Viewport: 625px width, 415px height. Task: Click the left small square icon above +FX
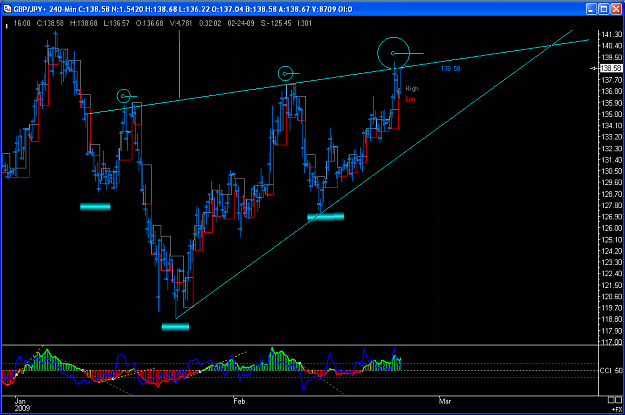pyautogui.click(x=611, y=400)
